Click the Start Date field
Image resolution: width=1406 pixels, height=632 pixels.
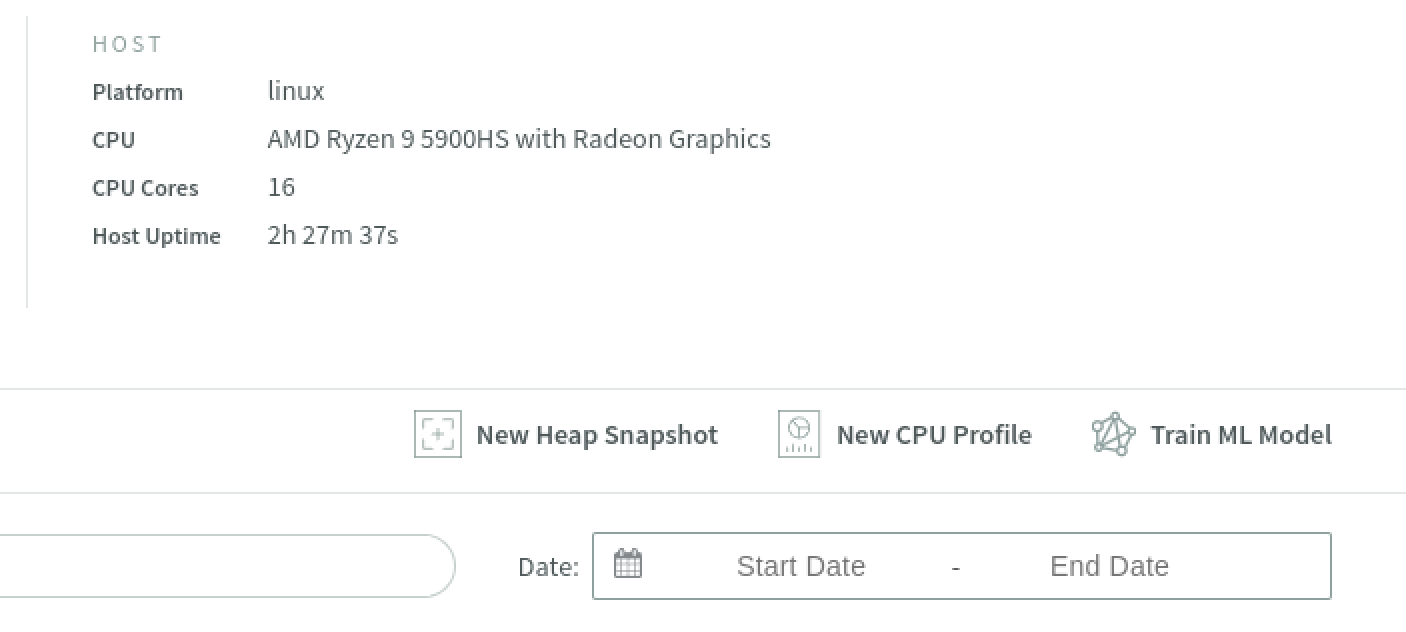pos(800,566)
